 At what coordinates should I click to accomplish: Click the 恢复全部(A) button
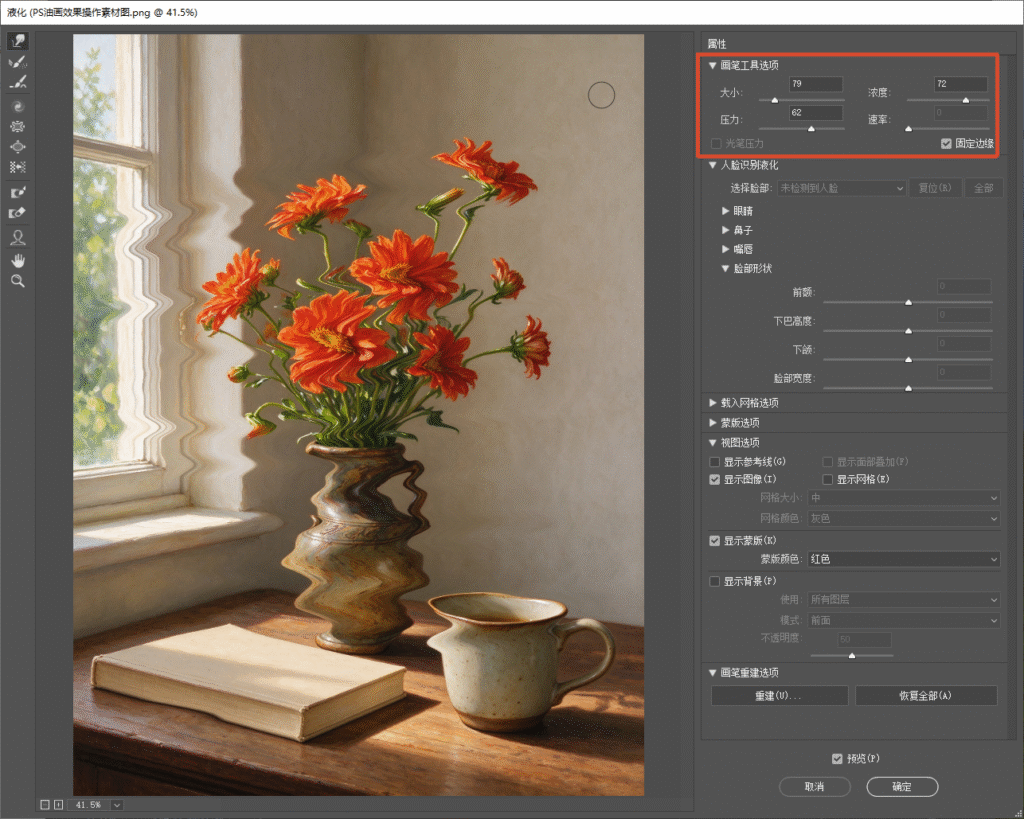(x=926, y=696)
